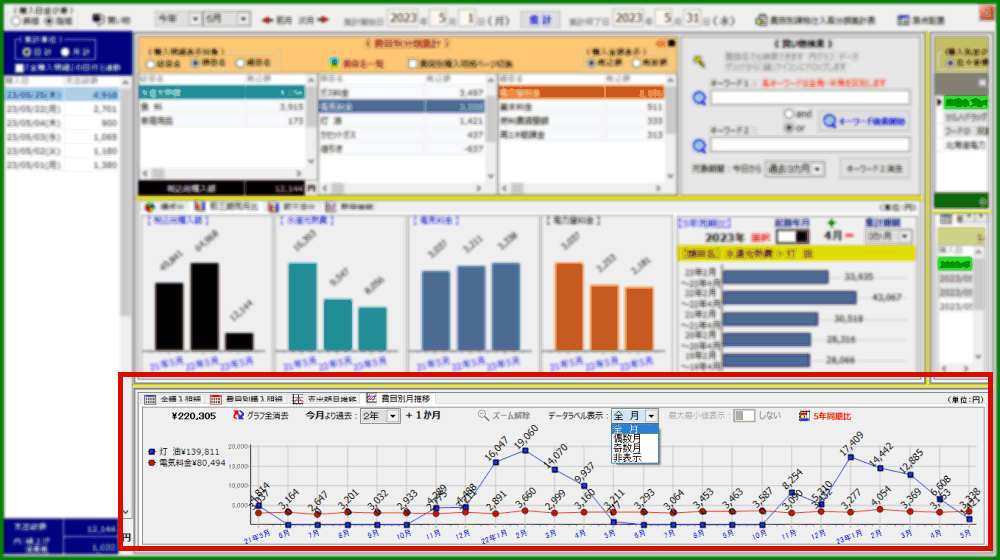This screenshot has height=560, width=1000.
Task: Click the red 電気料金 legend marker
Action: tap(151, 463)
